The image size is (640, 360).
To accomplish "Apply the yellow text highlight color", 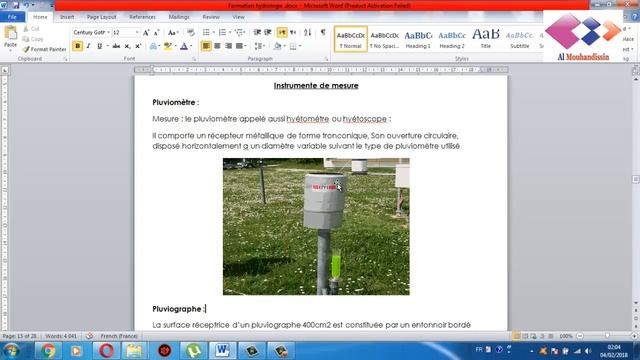I will pyautogui.click(x=167, y=46).
